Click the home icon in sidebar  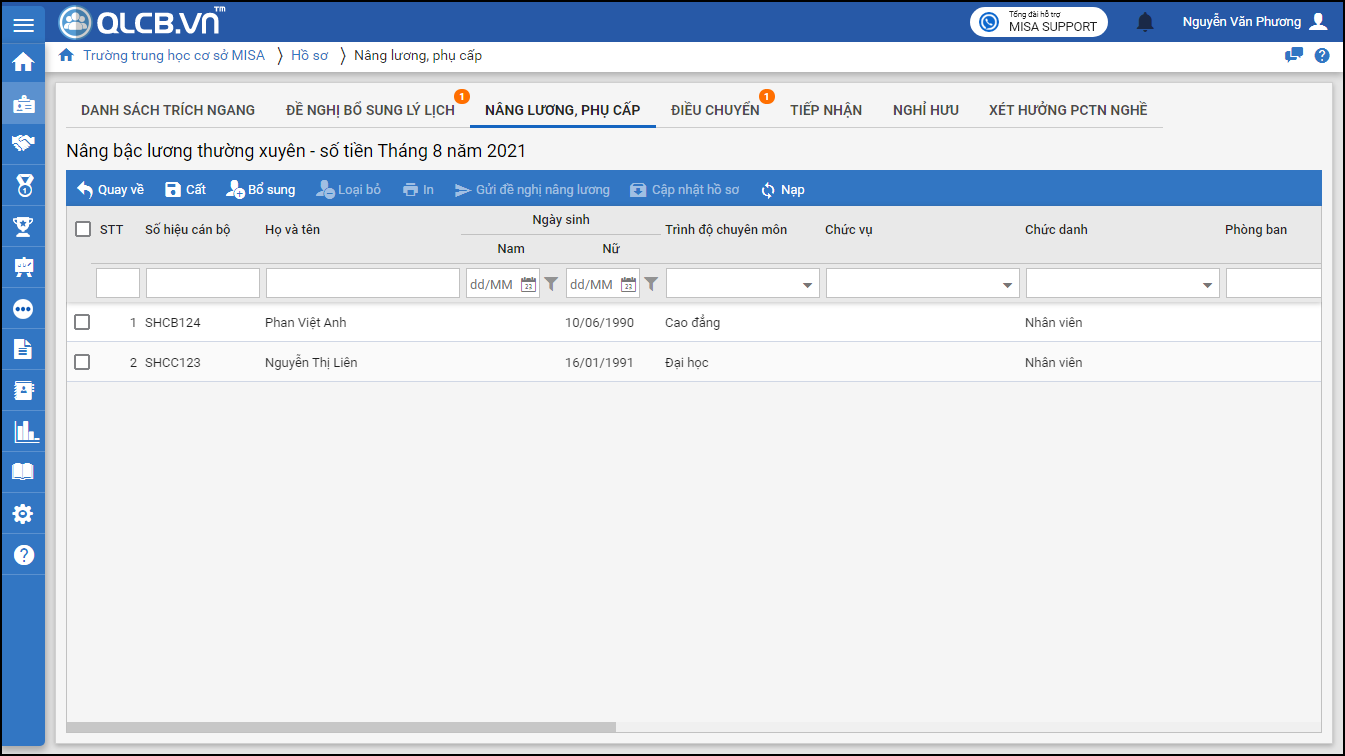click(x=22, y=62)
